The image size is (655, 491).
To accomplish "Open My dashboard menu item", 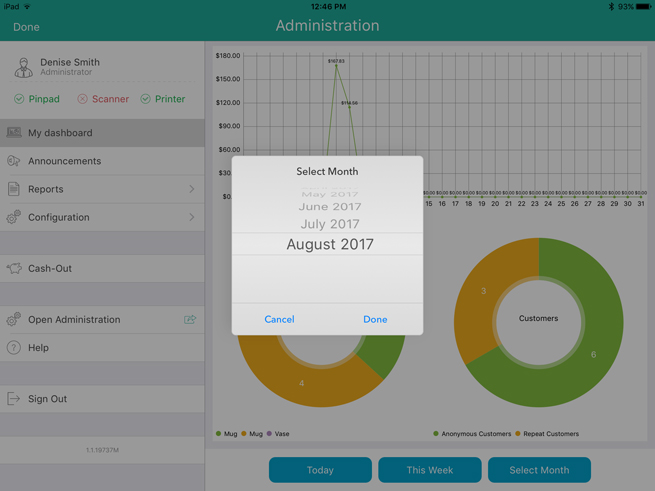I will [x=102, y=133].
